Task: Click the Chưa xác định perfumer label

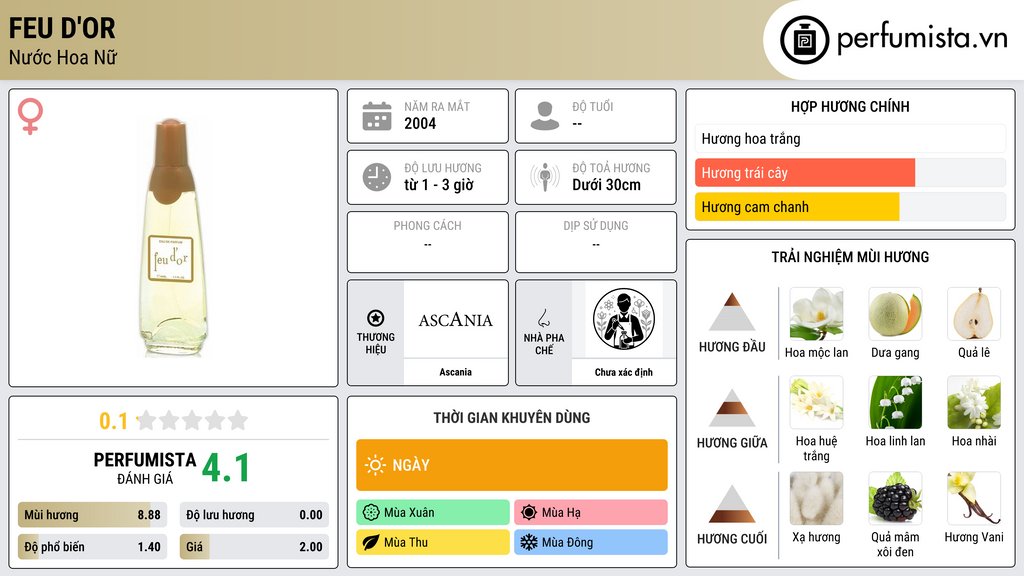Action: click(624, 372)
